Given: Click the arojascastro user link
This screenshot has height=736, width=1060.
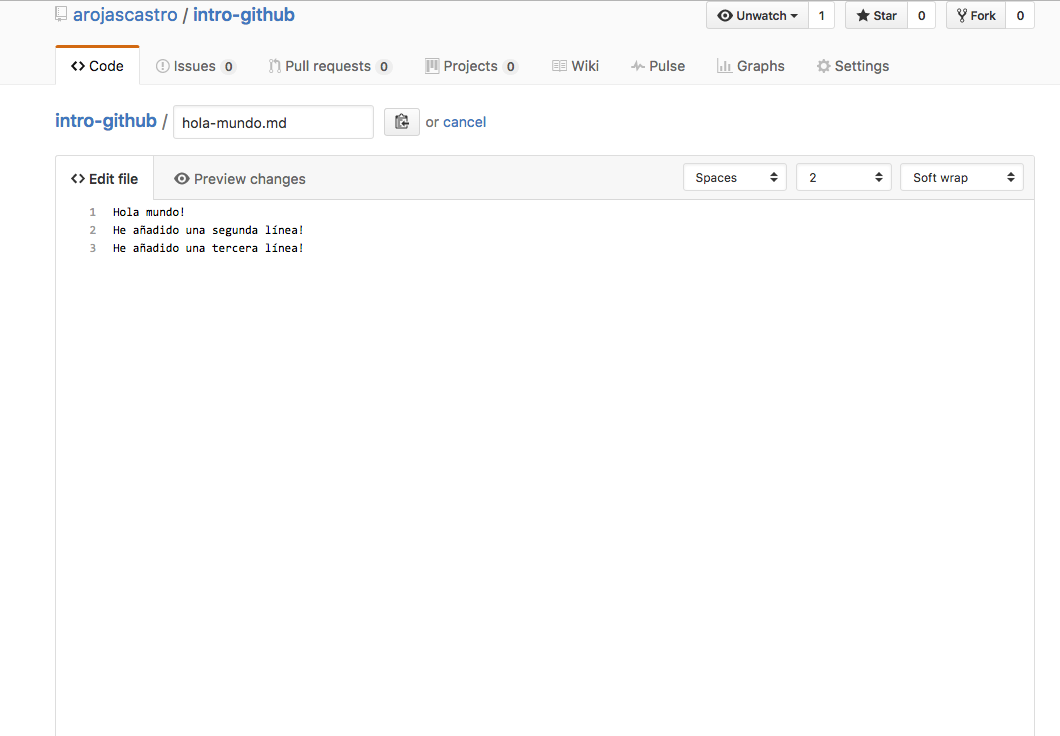Looking at the screenshot, I should pos(125,15).
